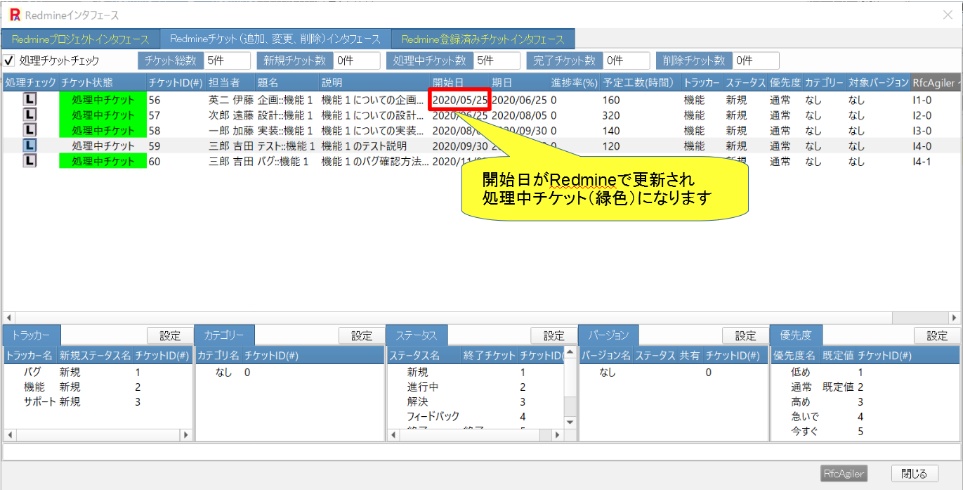Select テスト::機能 1 title cell
This screenshot has height=490, width=963.
click(286, 146)
